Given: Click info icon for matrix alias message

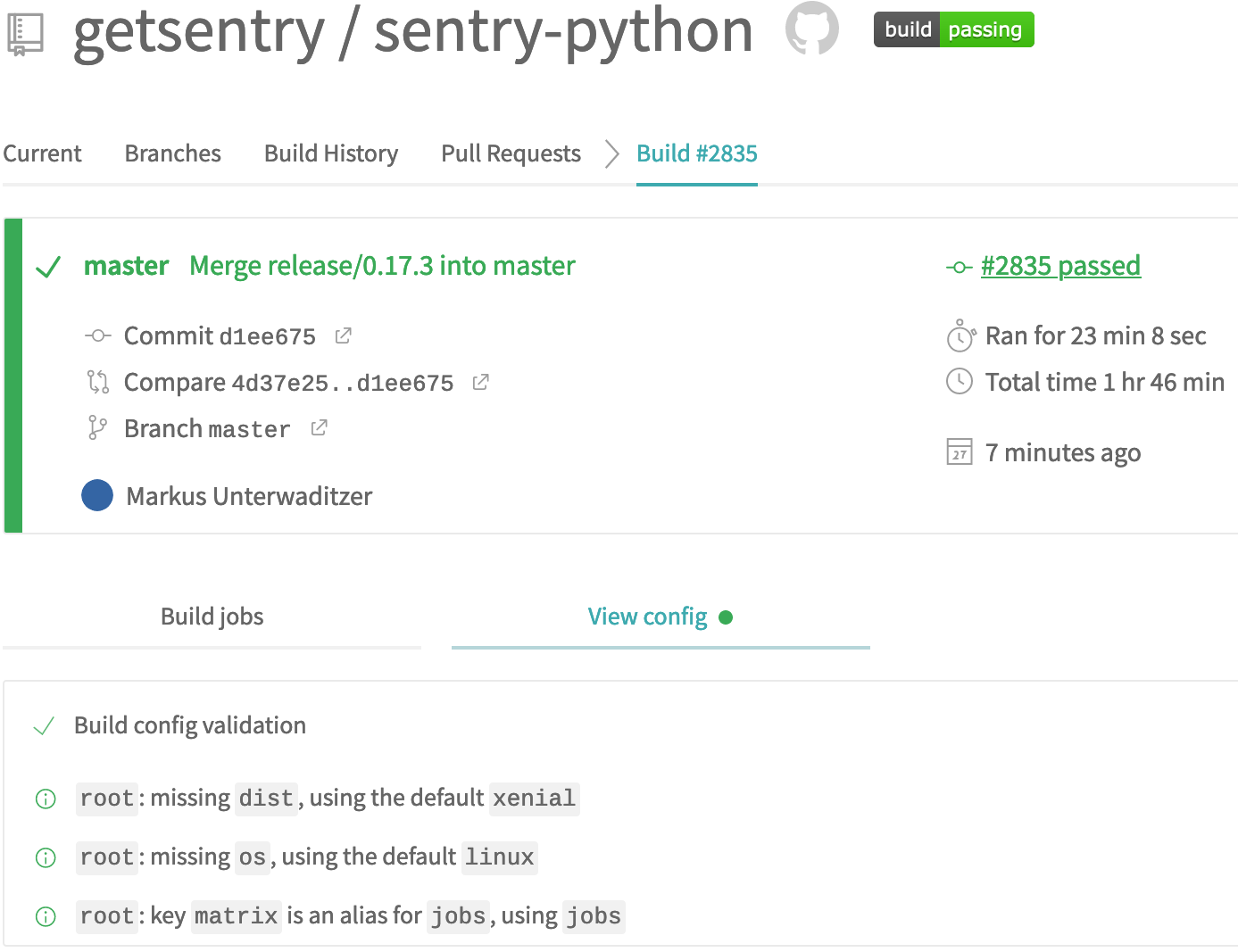Looking at the screenshot, I should point(46,916).
